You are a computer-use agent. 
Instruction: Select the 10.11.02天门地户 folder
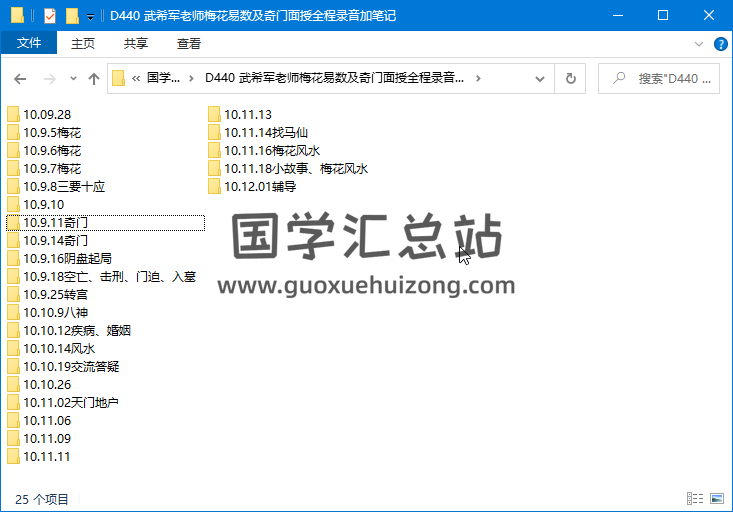(x=63, y=403)
